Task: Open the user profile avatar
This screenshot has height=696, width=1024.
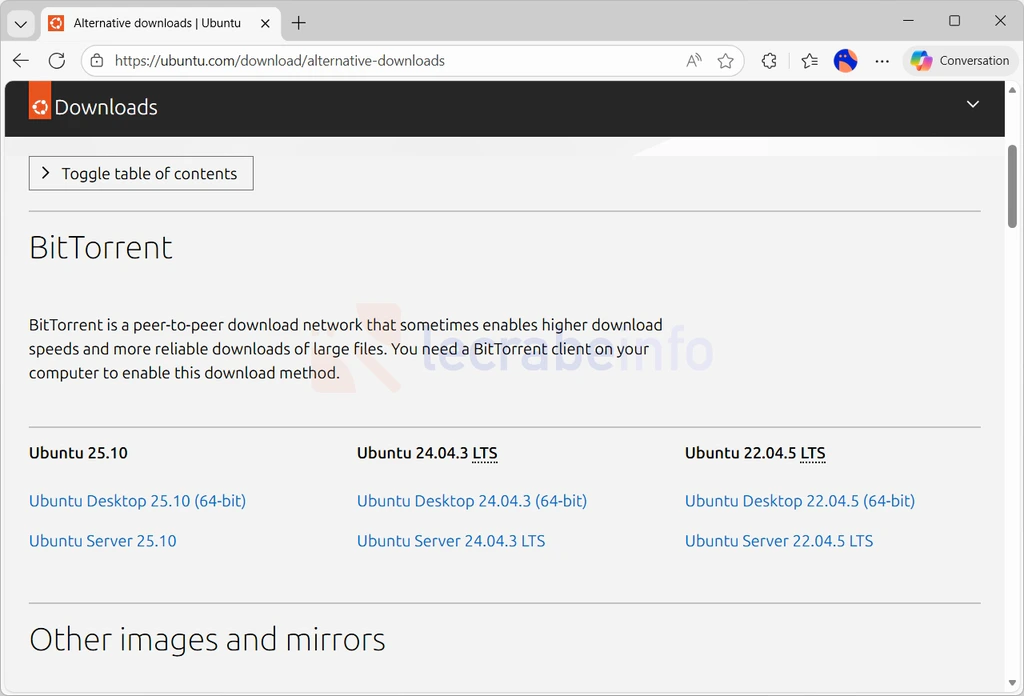Action: pos(846,61)
